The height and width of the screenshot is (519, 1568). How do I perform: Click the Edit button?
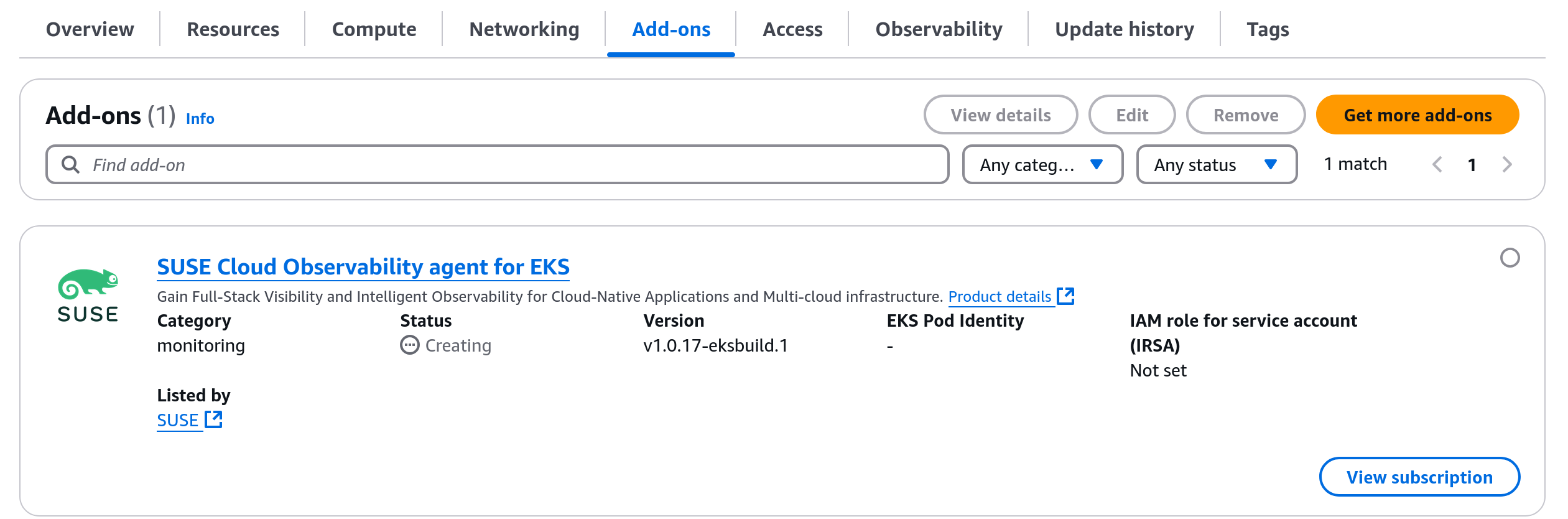[x=1131, y=115]
